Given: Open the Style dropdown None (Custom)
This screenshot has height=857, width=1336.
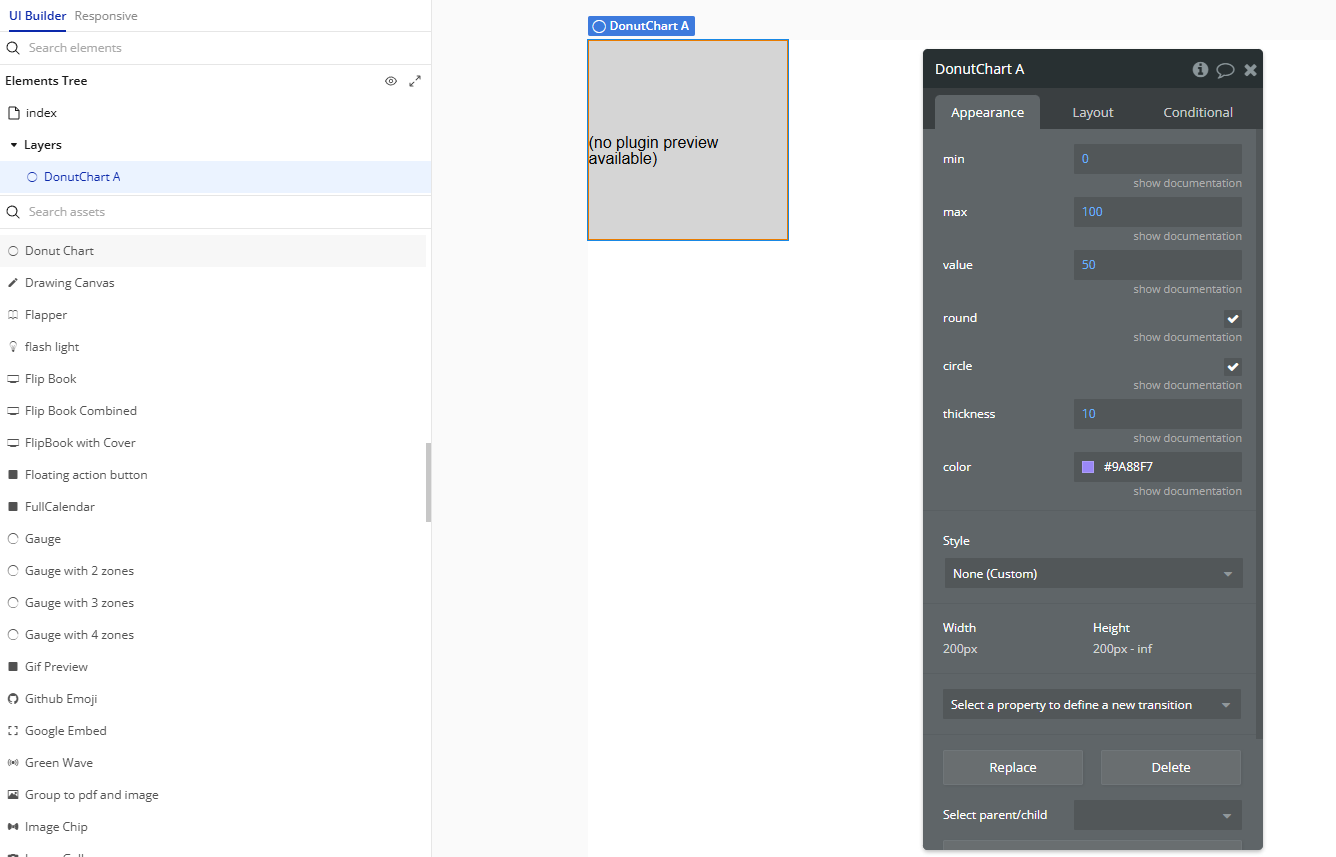Looking at the screenshot, I should point(1093,574).
